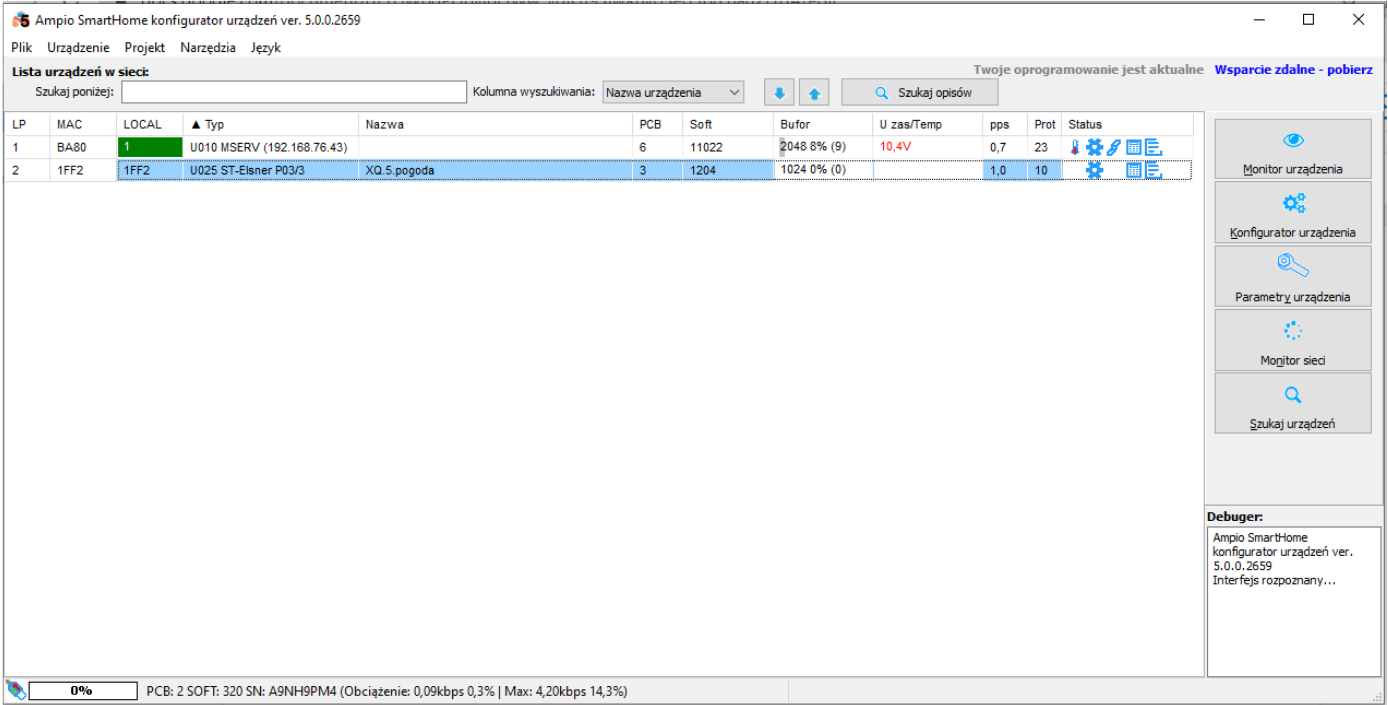Click the Soft value 1204
This screenshot has height=705, width=1388.
(x=703, y=170)
